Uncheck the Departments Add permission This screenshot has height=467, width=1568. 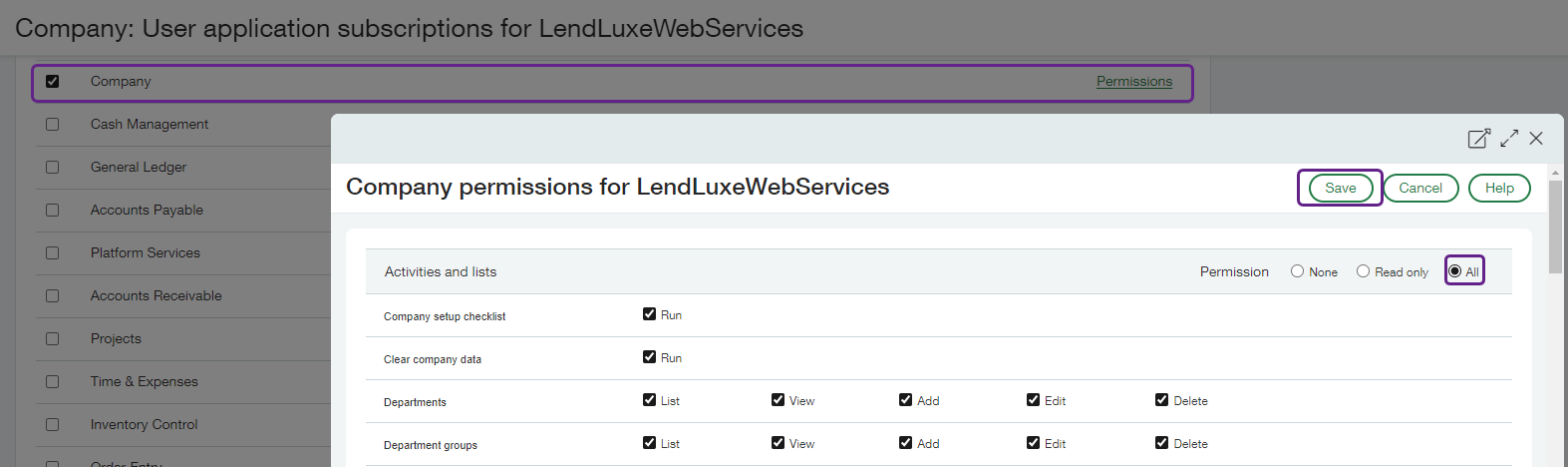[905, 400]
